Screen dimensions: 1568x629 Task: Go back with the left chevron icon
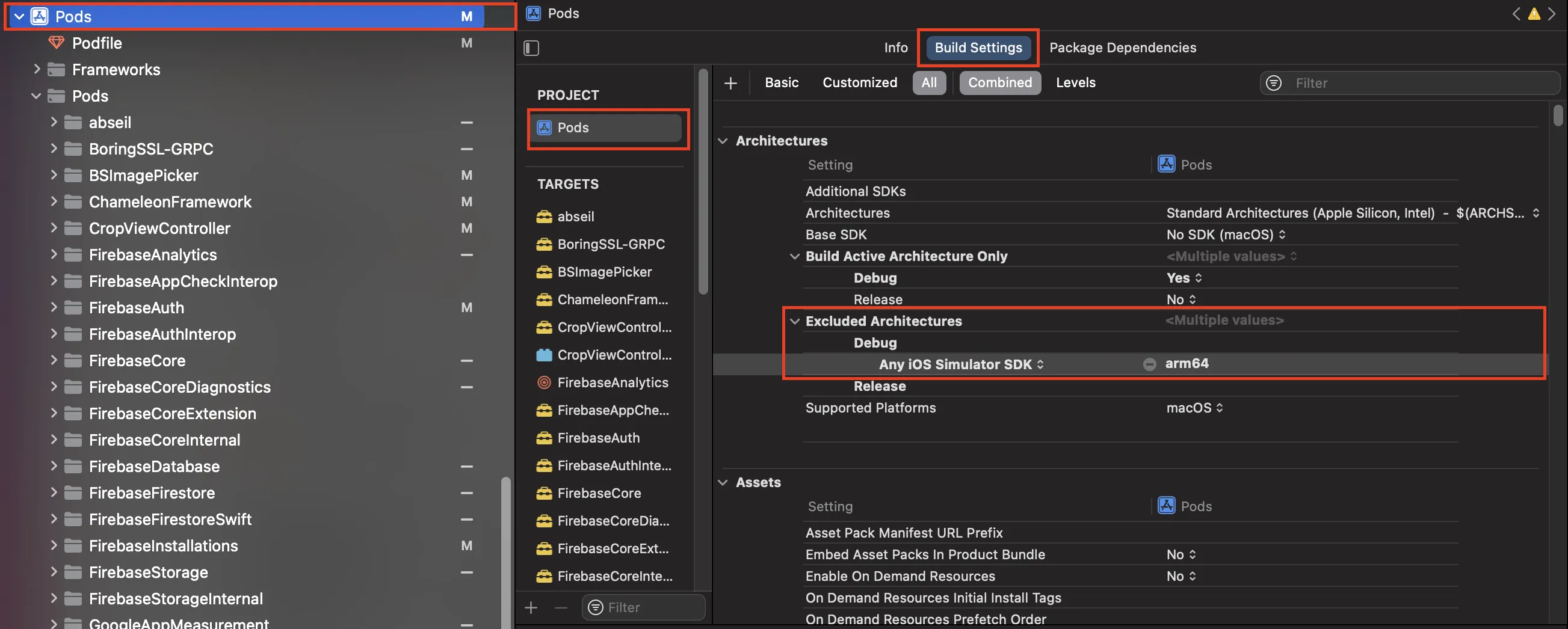tap(1516, 13)
